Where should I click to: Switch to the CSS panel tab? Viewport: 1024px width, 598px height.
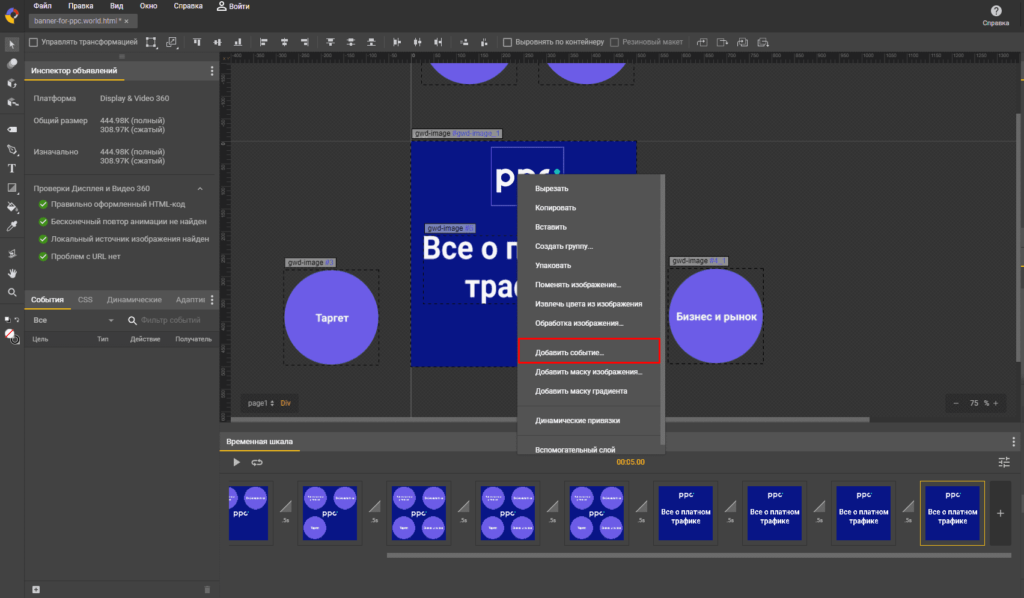pyautogui.click(x=85, y=299)
